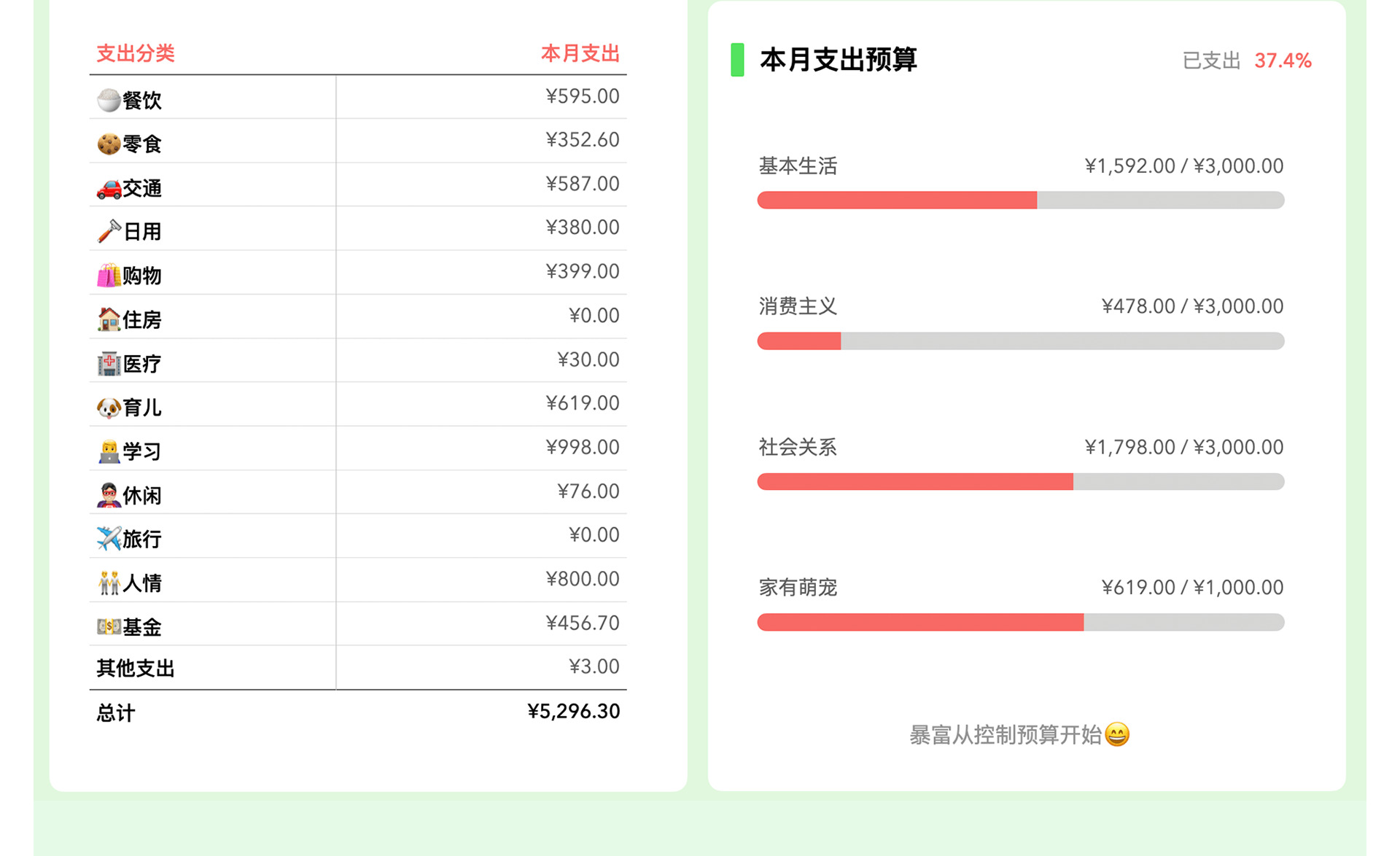This screenshot has width=1400, height=856.
Task: Open the 住房 house category icon
Action: click(x=108, y=319)
